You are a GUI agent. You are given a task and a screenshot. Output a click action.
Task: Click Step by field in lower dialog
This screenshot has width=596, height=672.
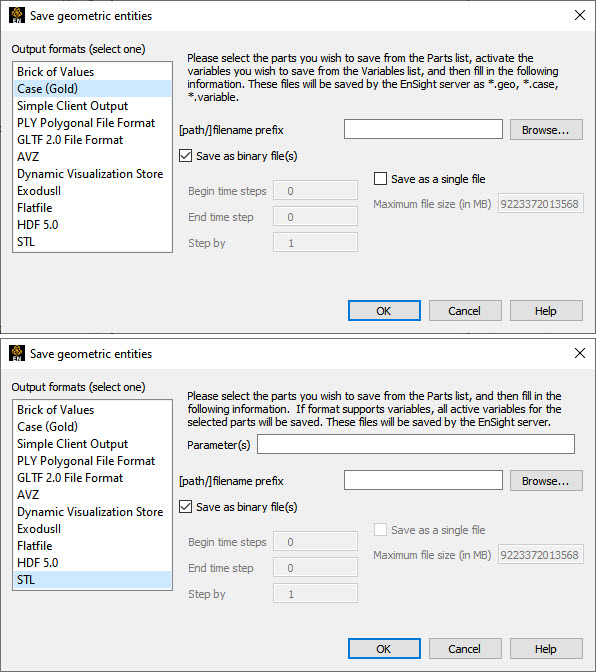pos(315,594)
